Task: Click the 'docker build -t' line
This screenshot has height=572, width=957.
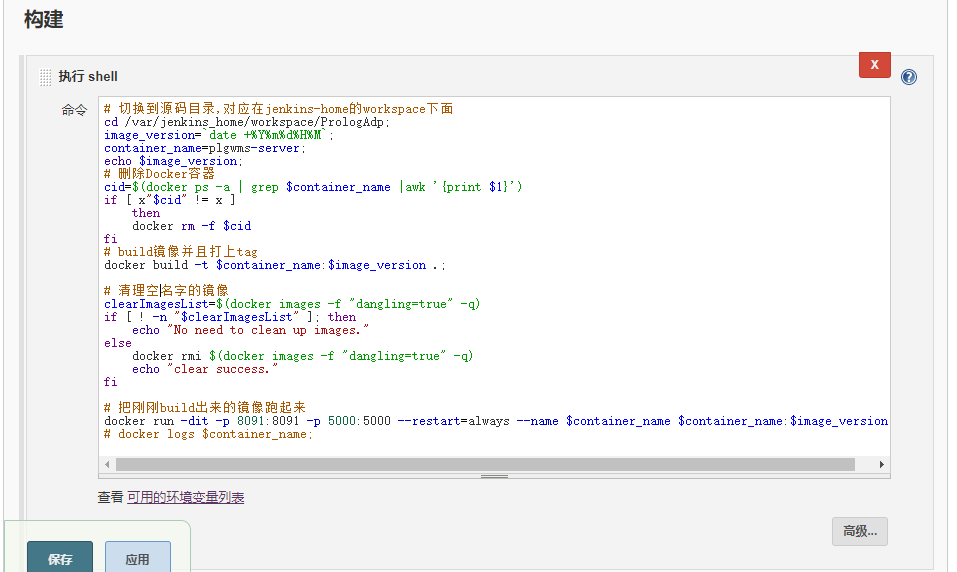Action: point(275,265)
